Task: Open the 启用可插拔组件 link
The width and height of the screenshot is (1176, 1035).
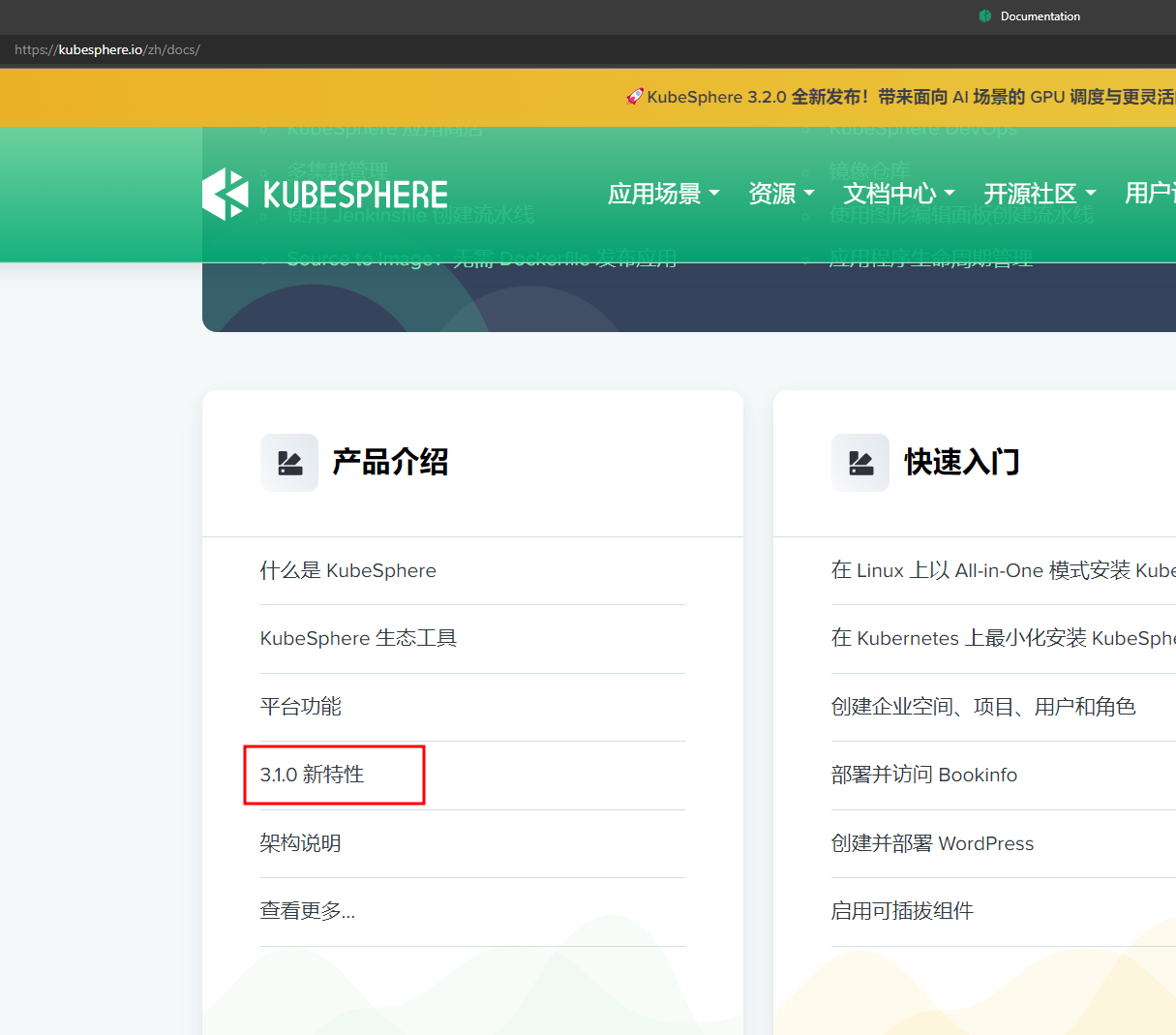Action: pos(902,911)
